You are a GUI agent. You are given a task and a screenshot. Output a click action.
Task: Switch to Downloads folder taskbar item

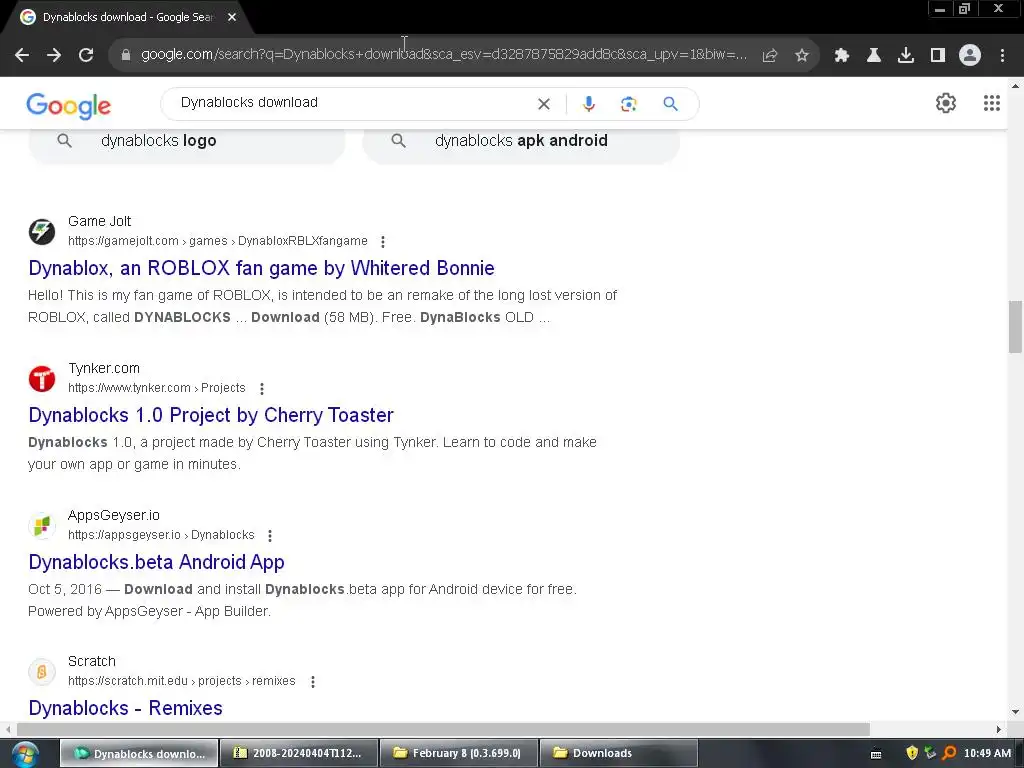coord(618,754)
